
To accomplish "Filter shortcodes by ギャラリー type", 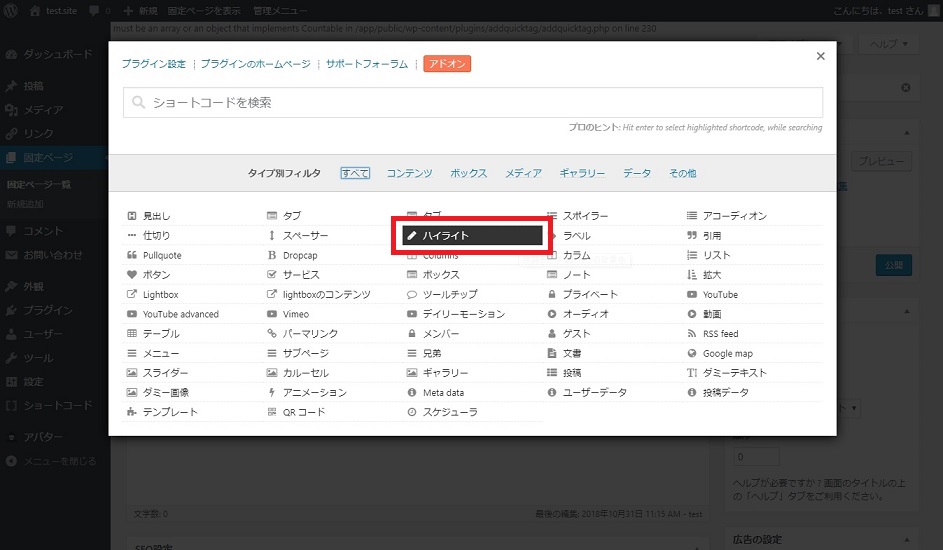I will (582, 174).
